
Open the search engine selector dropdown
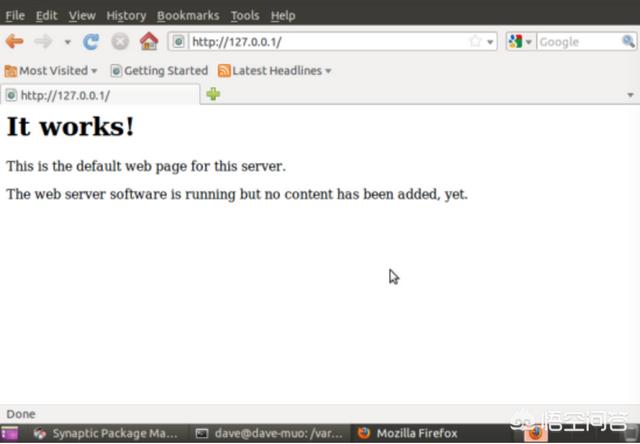pos(520,42)
